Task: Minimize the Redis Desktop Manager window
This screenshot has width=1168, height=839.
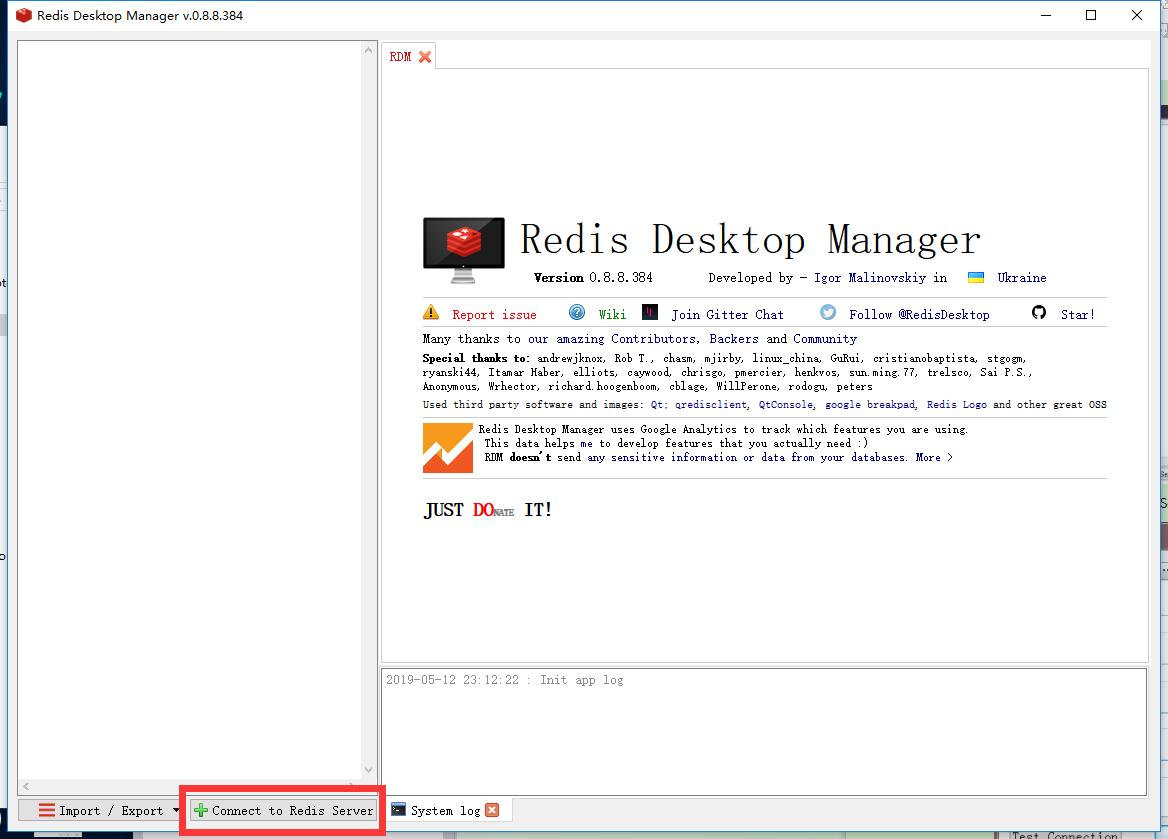Action: tap(1046, 15)
